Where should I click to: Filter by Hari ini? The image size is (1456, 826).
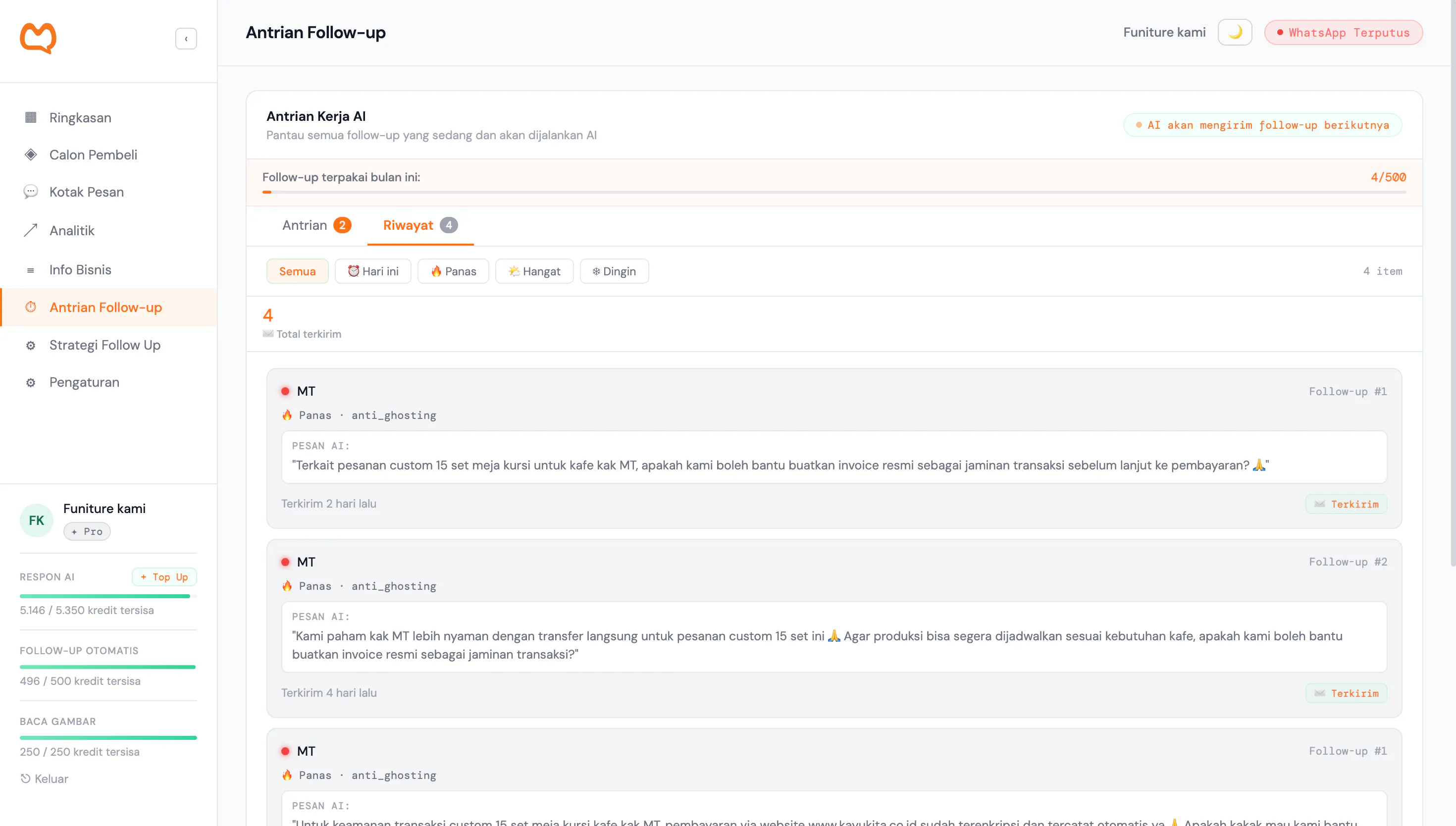tap(372, 271)
